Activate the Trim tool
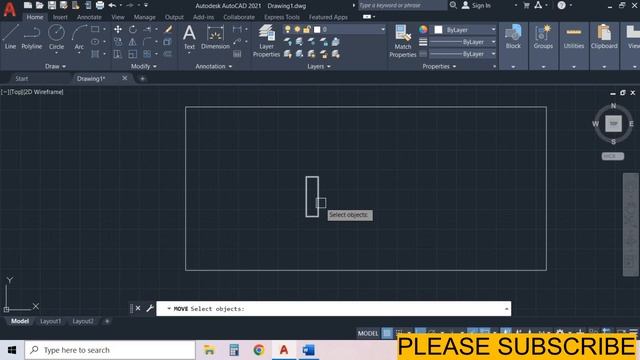The width and height of the screenshot is (640, 360). point(147,29)
